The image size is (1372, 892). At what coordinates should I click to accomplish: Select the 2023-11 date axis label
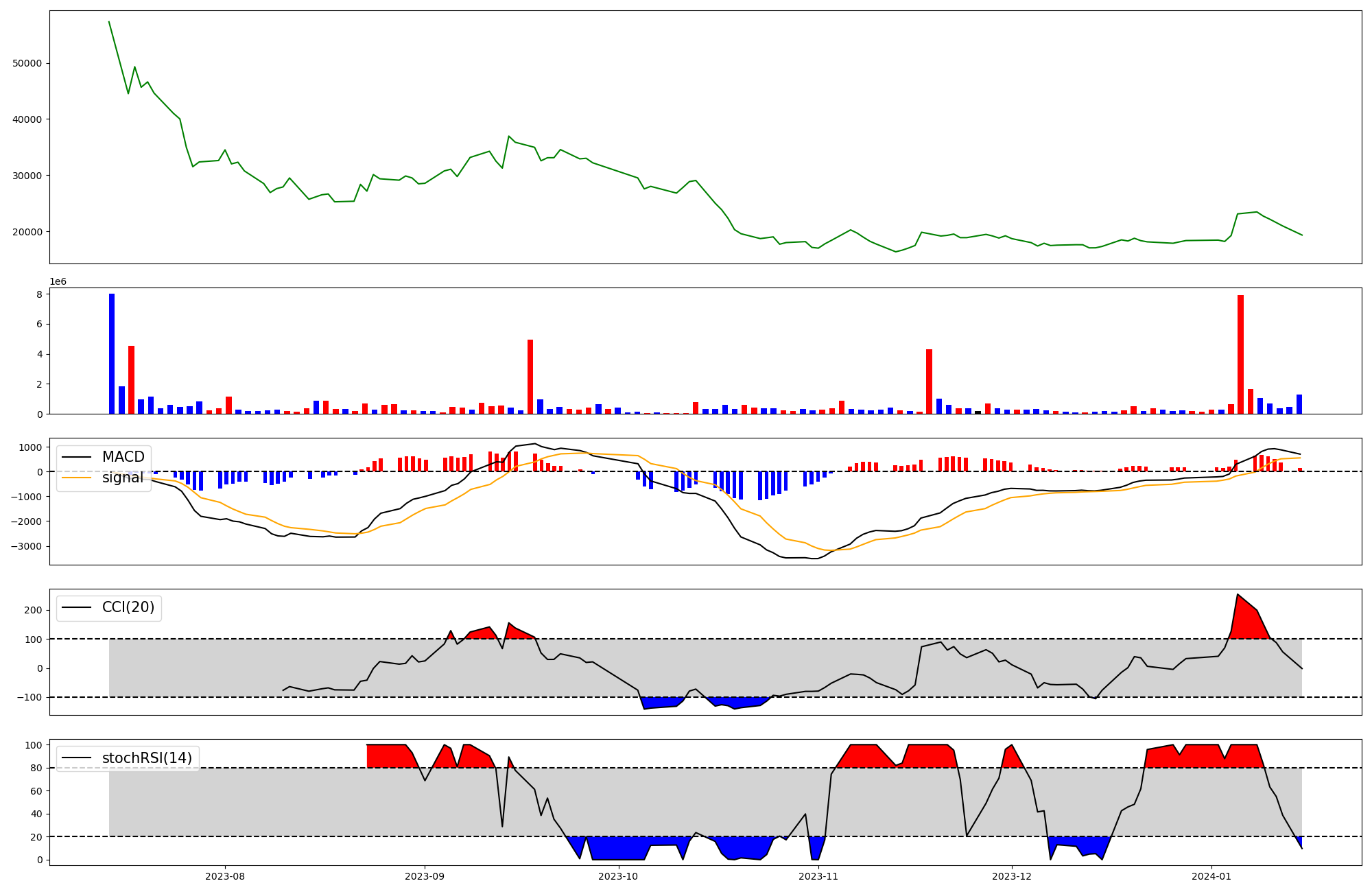click(x=818, y=876)
